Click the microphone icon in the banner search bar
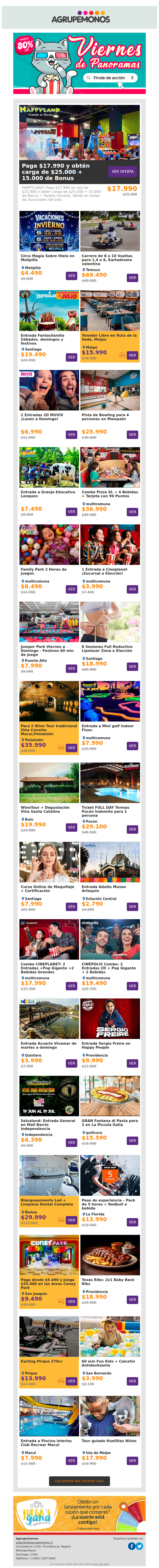The width and height of the screenshot is (159, 1568). pos(132,78)
